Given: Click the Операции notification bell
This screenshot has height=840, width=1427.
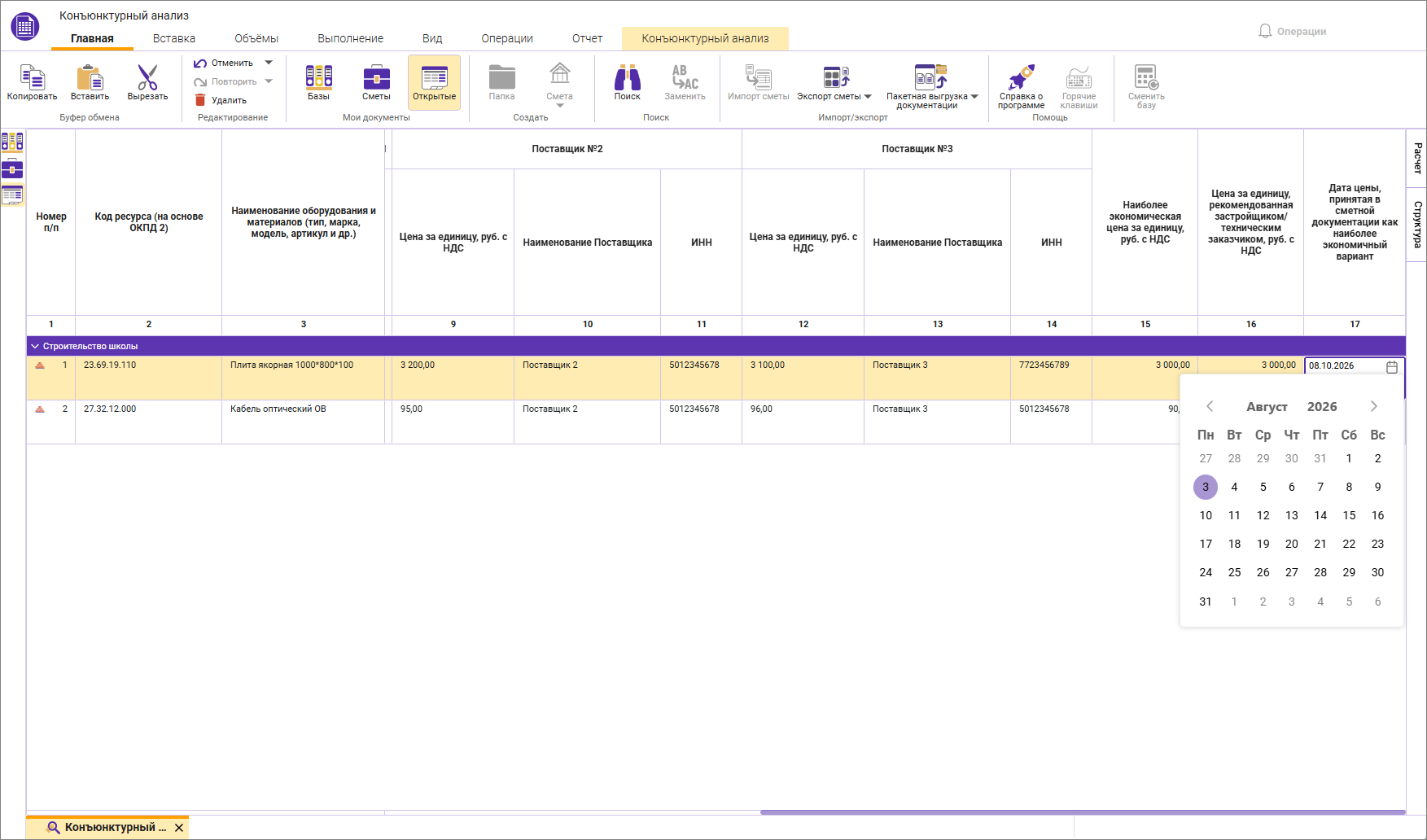Looking at the screenshot, I should [x=1265, y=31].
